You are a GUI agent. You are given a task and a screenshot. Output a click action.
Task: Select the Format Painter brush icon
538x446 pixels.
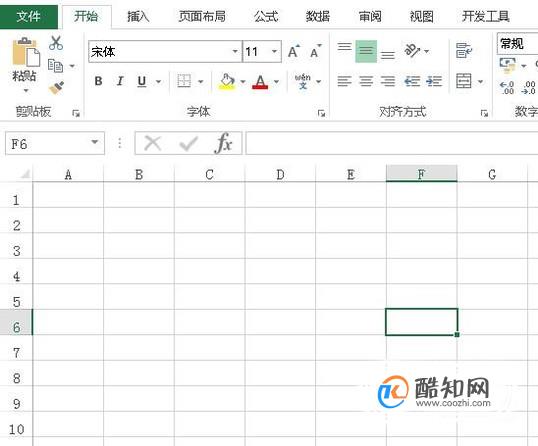(56, 87)
